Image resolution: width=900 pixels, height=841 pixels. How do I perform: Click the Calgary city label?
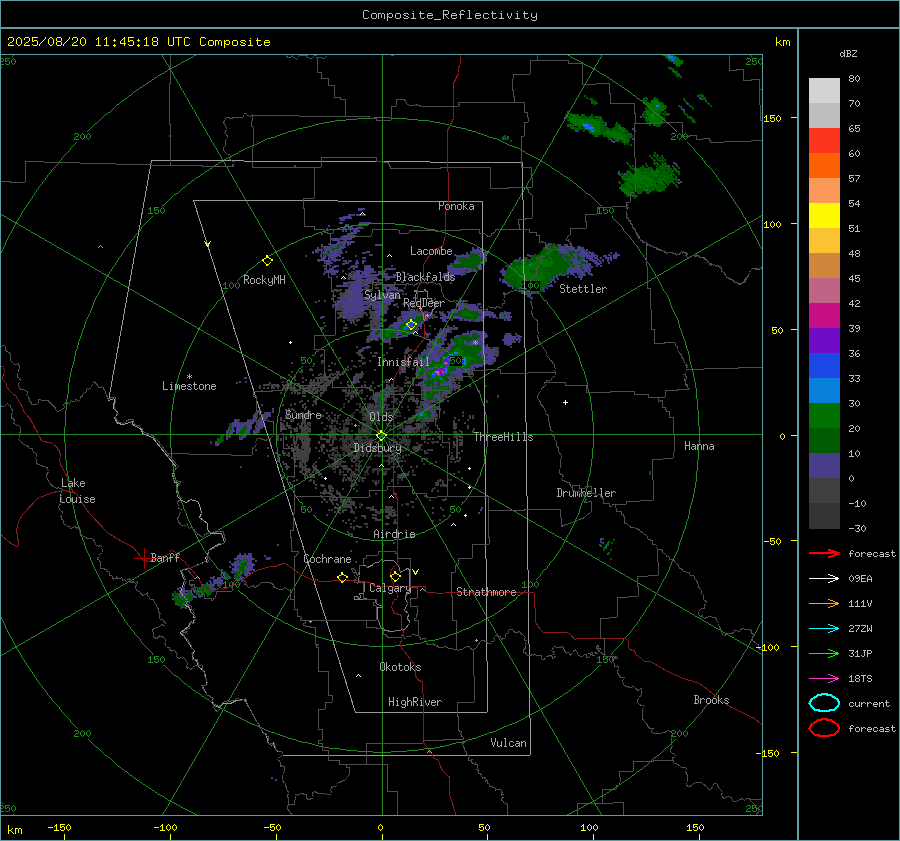point(390,588)
